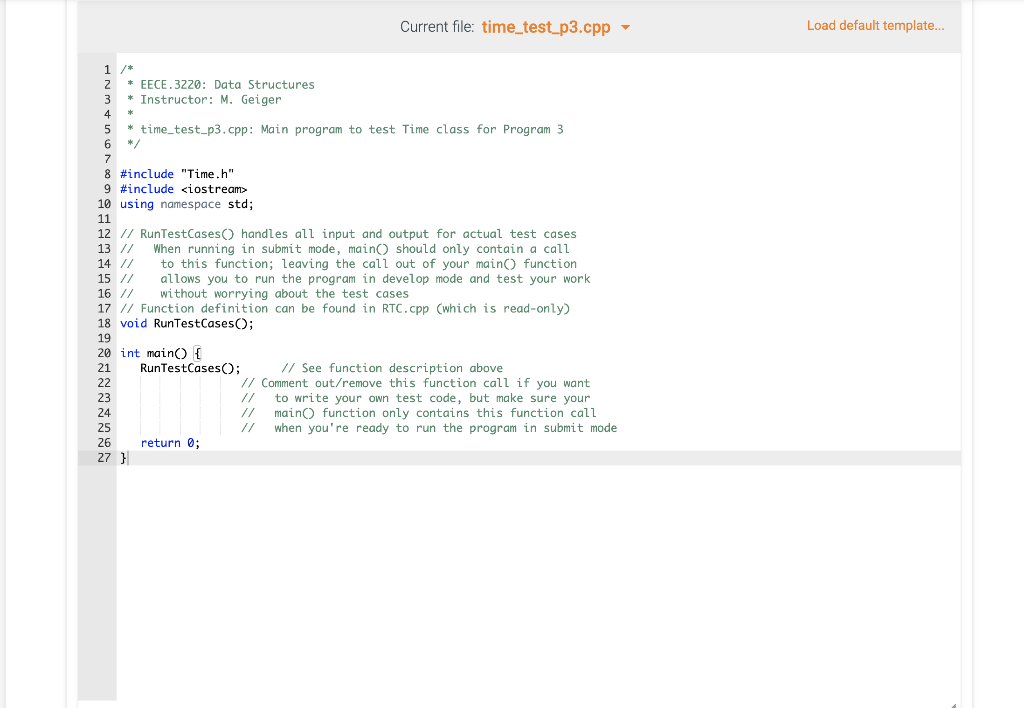Click line number 27 in the gutter

click(x=104, y=457)
